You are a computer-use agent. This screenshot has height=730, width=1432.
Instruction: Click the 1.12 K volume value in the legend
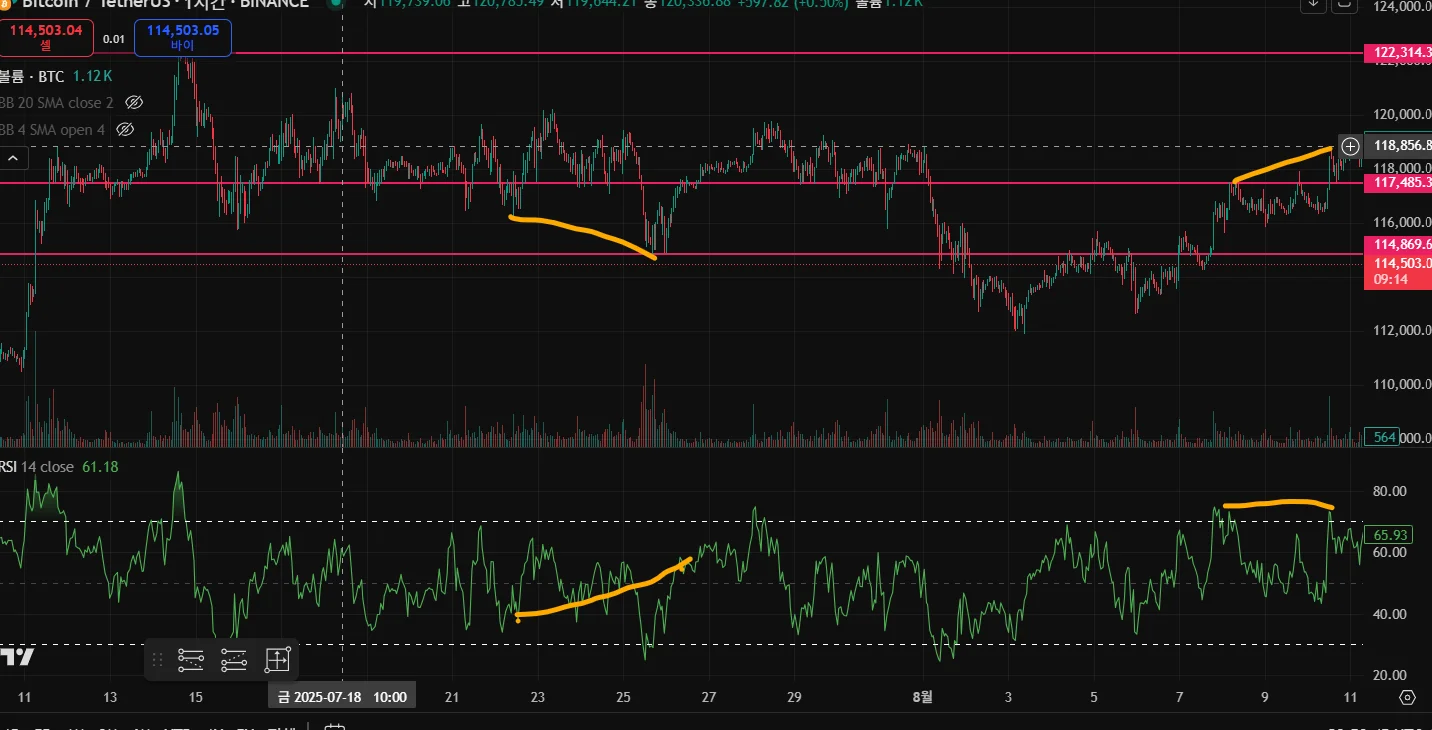pyautogui.click(x=93, y=75)
